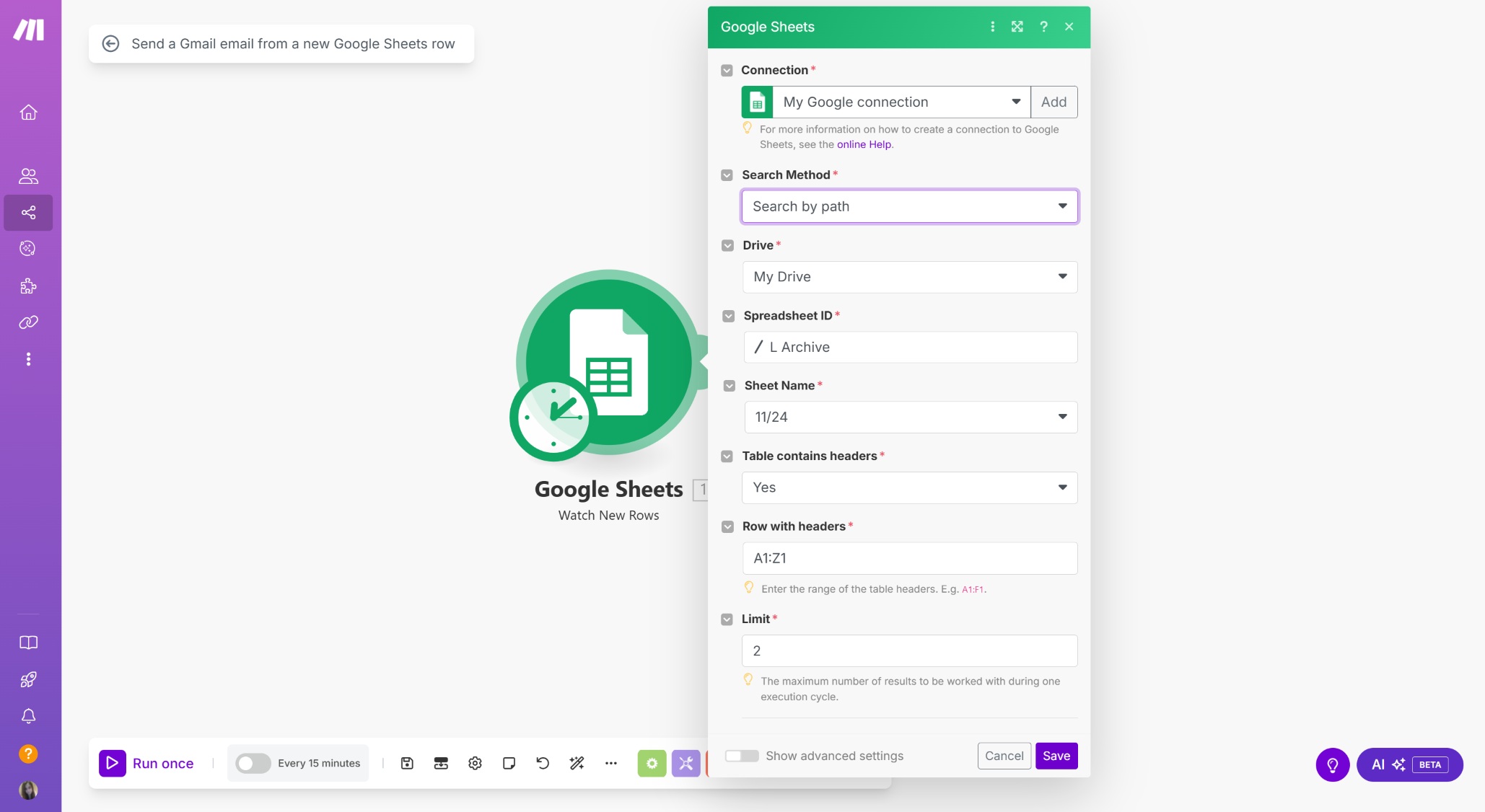This screenshot has width=1485, height=812.
Task: Open the online Help link
Action: [864, 144]
